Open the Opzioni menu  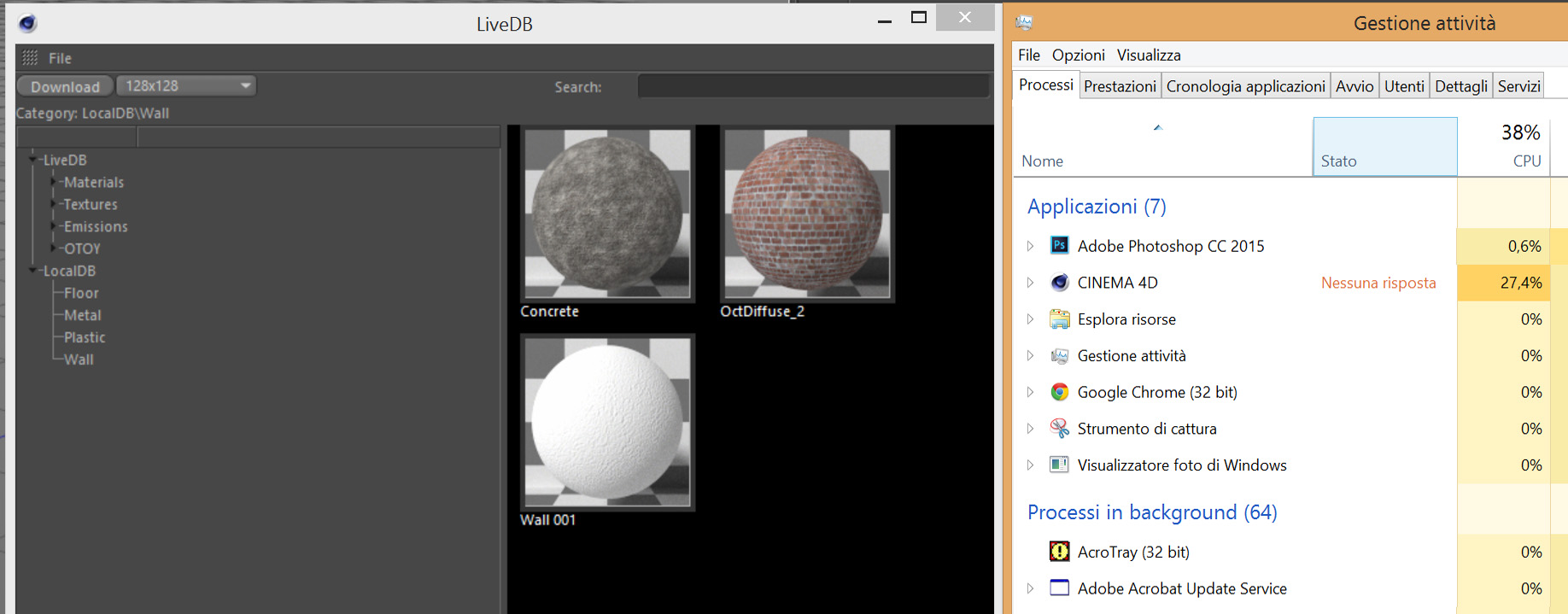click(1078, 55)
